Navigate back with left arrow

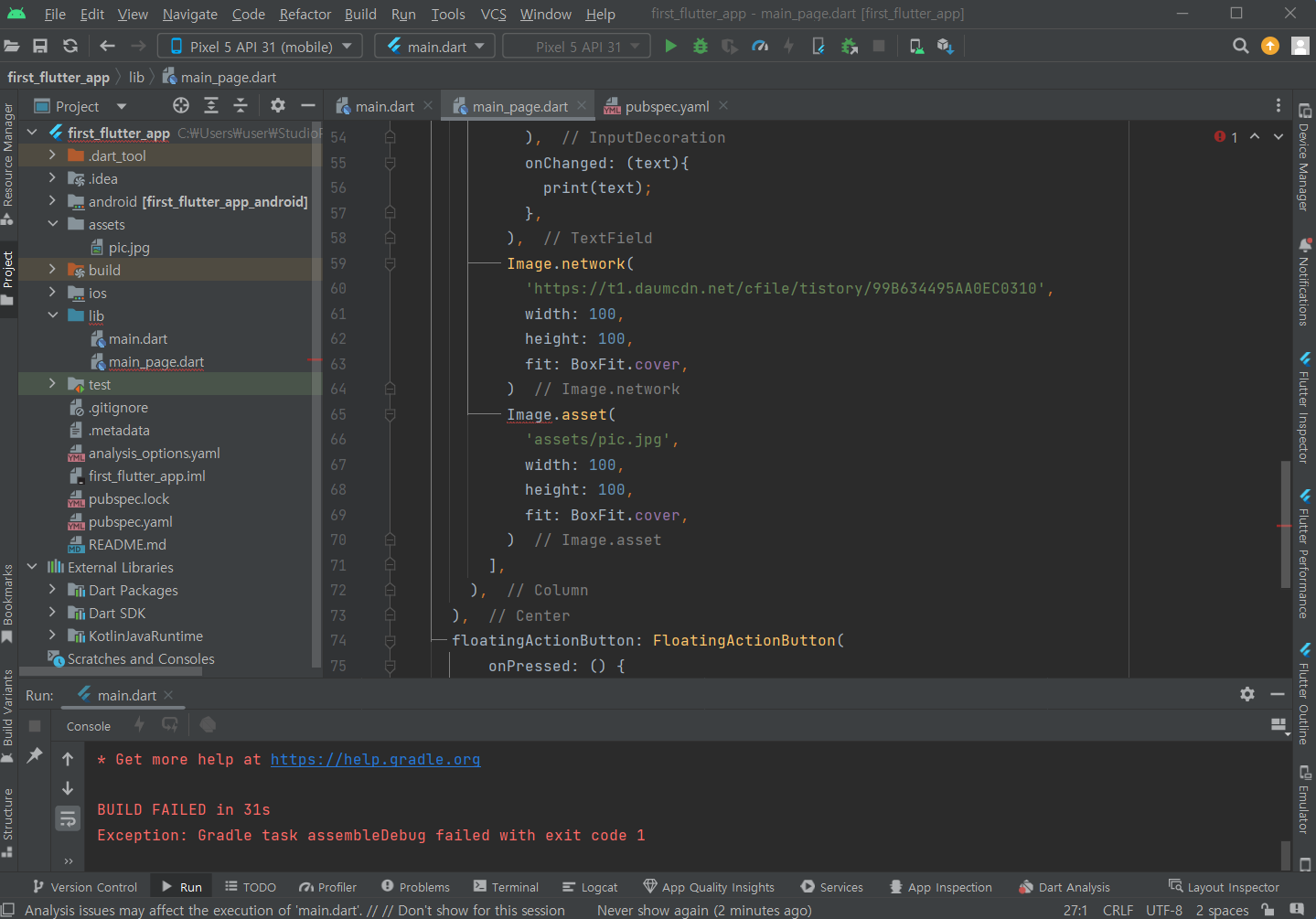pyautogui.click(x=108, y=47)
